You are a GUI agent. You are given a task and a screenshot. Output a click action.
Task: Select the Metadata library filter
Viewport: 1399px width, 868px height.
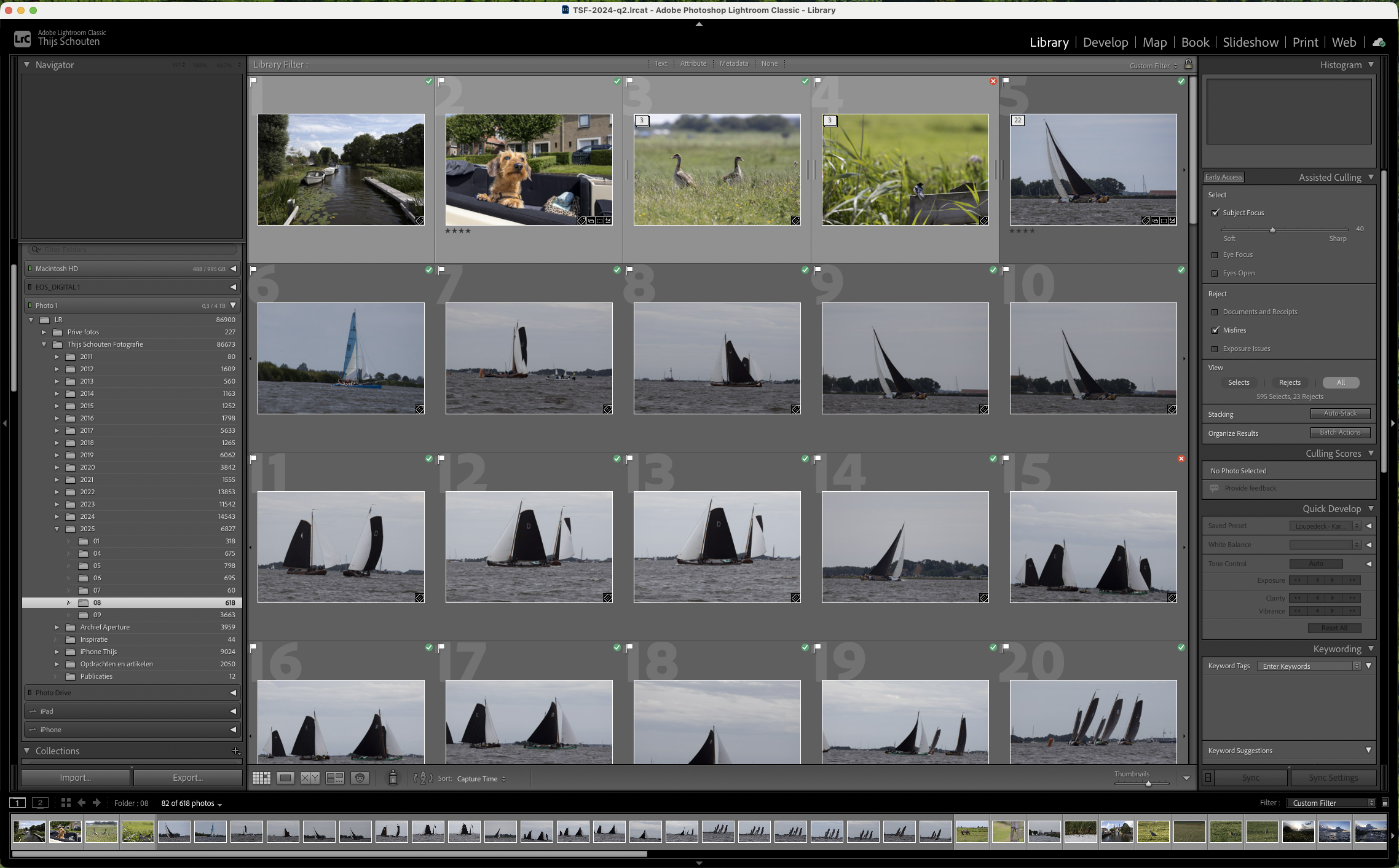click(x=733, y=64)
